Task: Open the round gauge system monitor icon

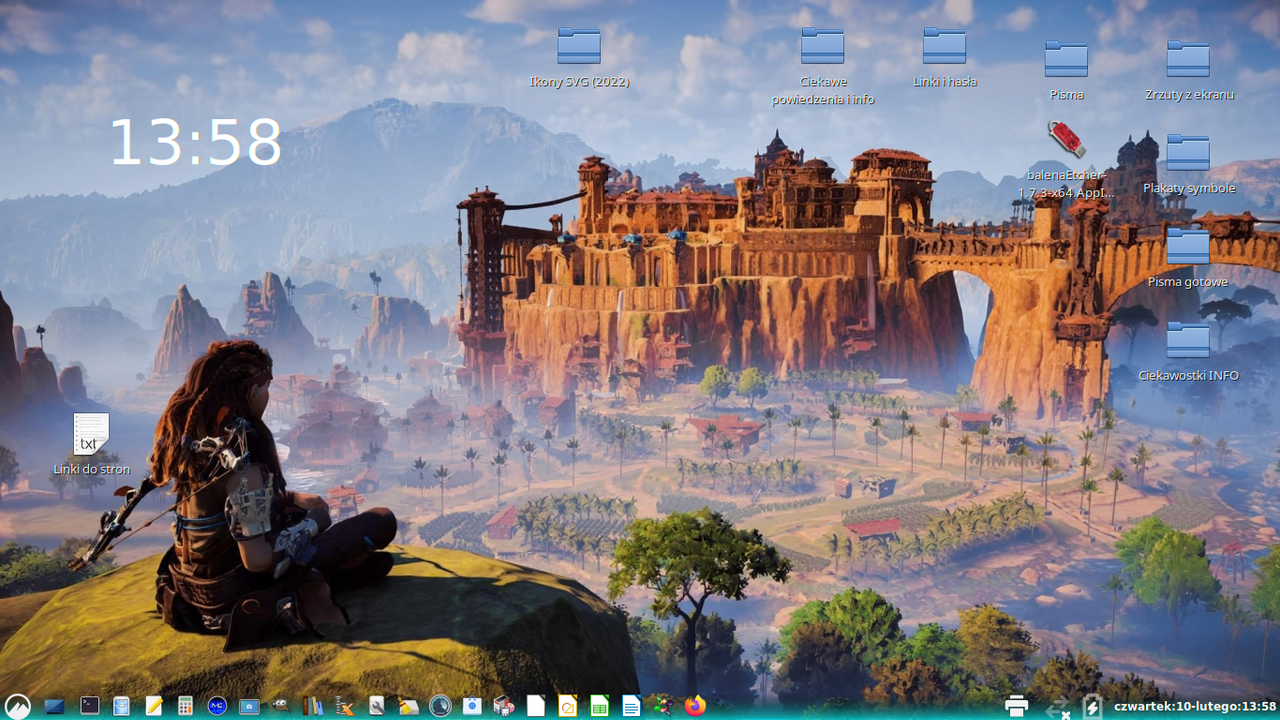Action: 440,706
